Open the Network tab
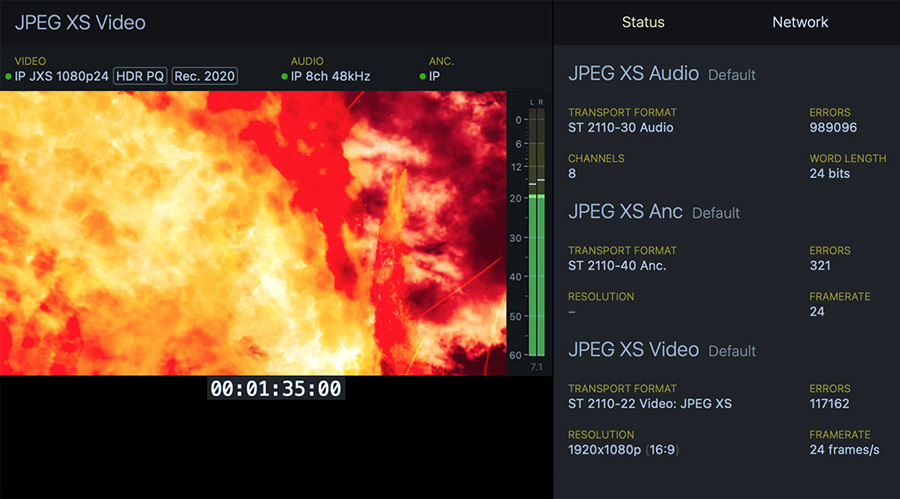 point(800,22)
